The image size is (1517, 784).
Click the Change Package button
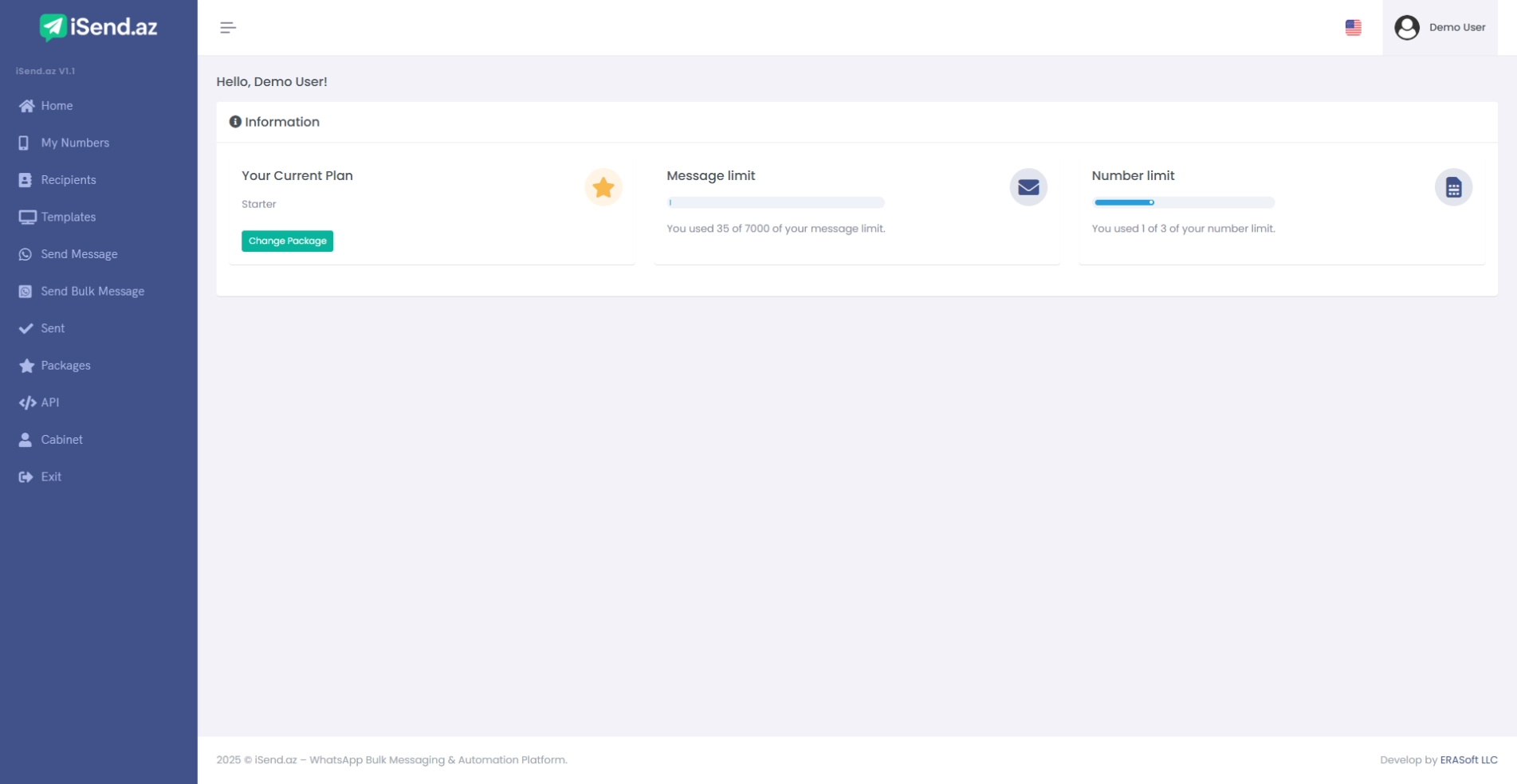287,241
